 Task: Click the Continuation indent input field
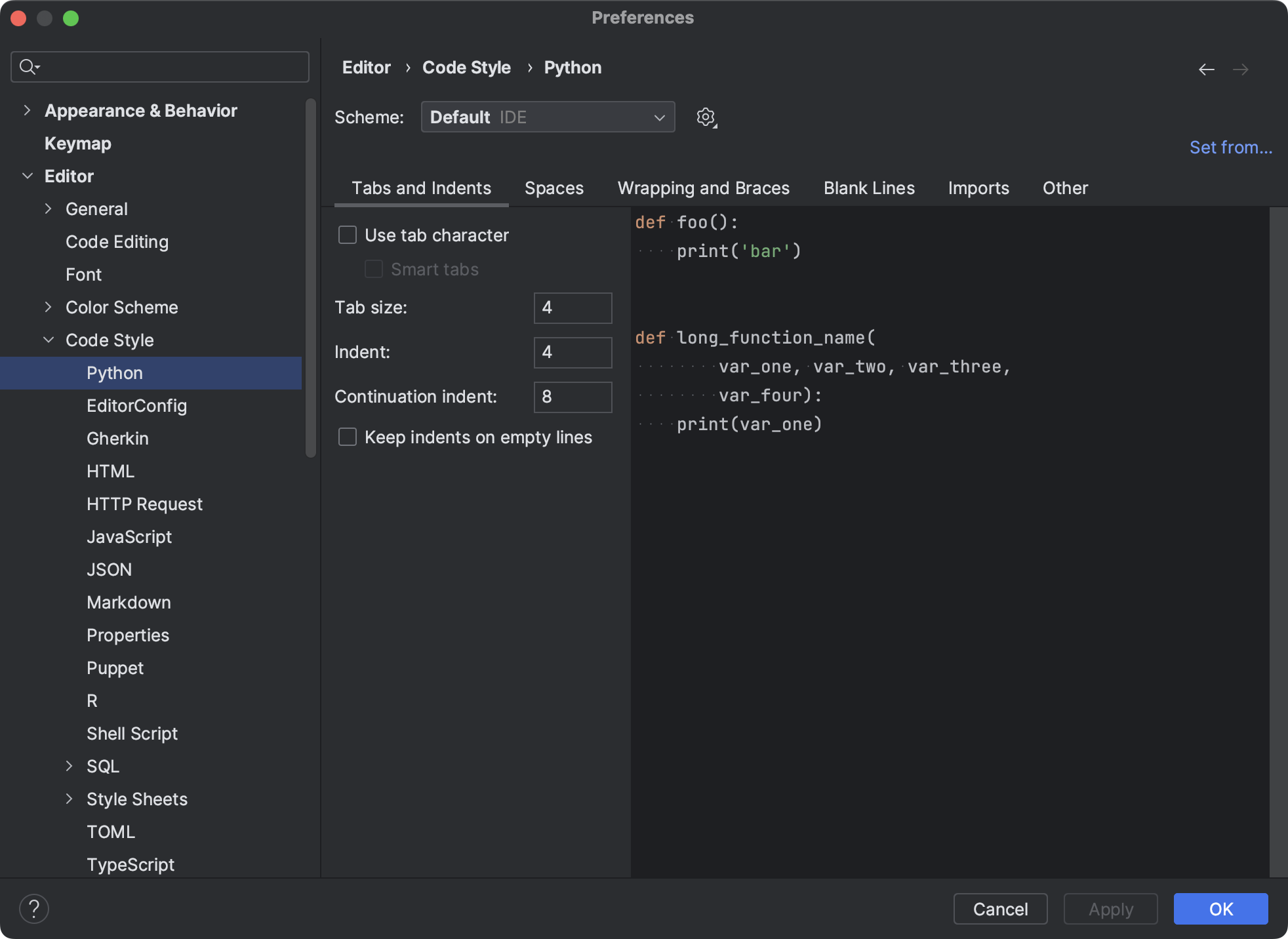(x=571, y=397)
